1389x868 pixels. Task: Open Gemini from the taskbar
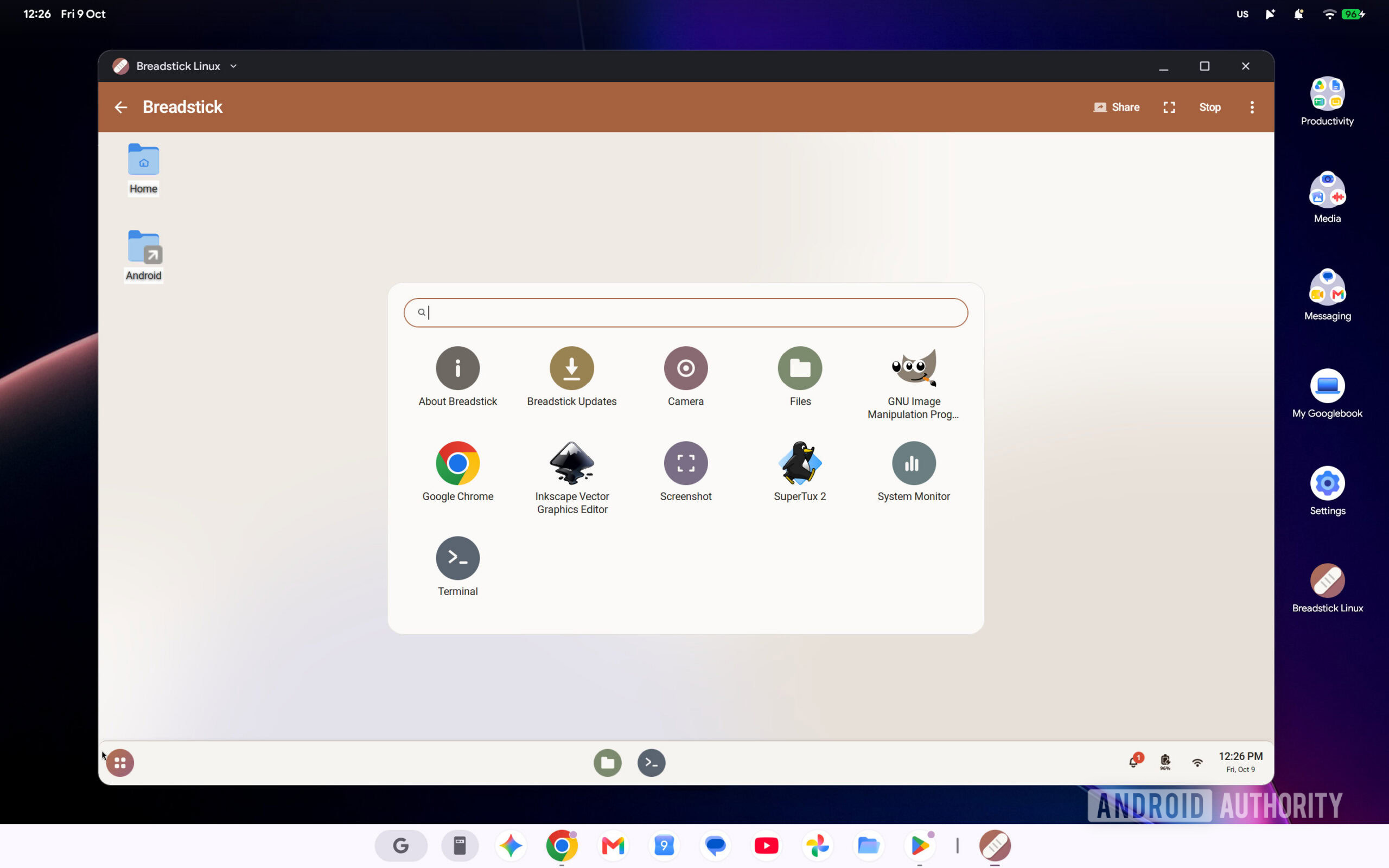[x=510, y=845]
